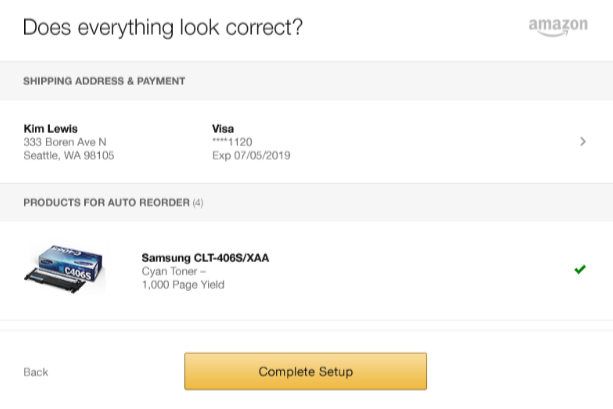
Task: Expand shipping and payment details chevron
Action: 583,141
